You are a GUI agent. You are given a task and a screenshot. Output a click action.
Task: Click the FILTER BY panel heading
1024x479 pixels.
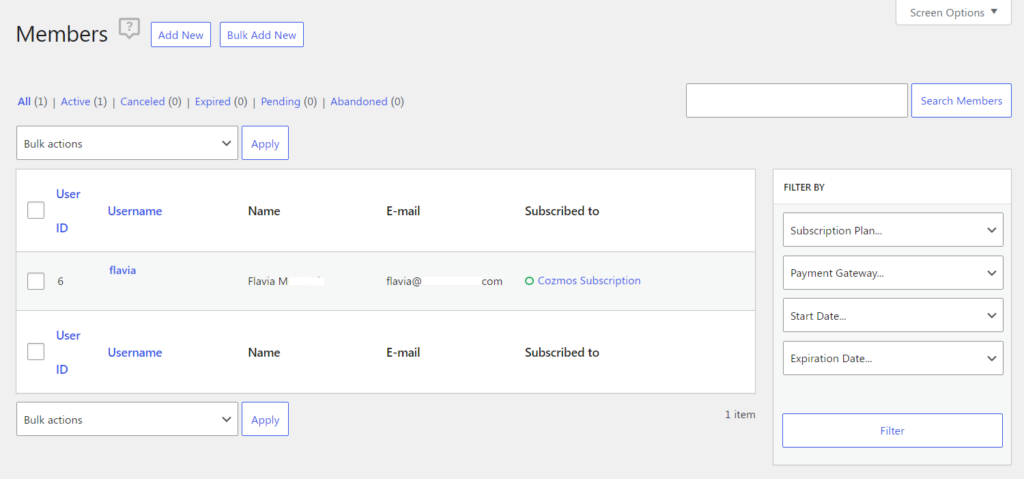click(x=804, y=187)
